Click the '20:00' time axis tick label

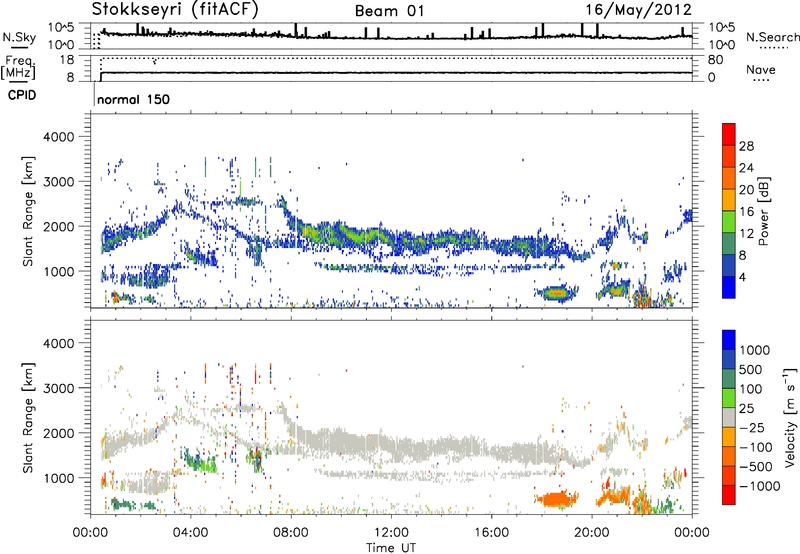[x=592, y=533]
